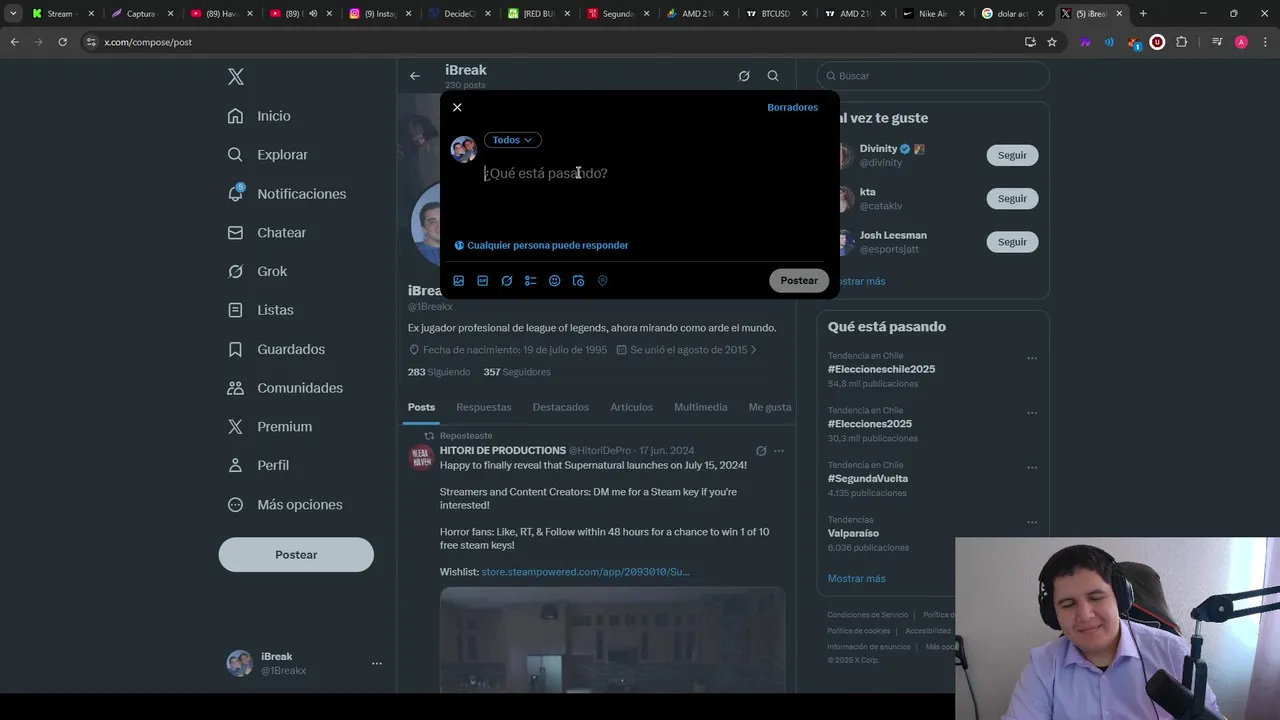Switch to the Artículos tab

click(632, 407)
